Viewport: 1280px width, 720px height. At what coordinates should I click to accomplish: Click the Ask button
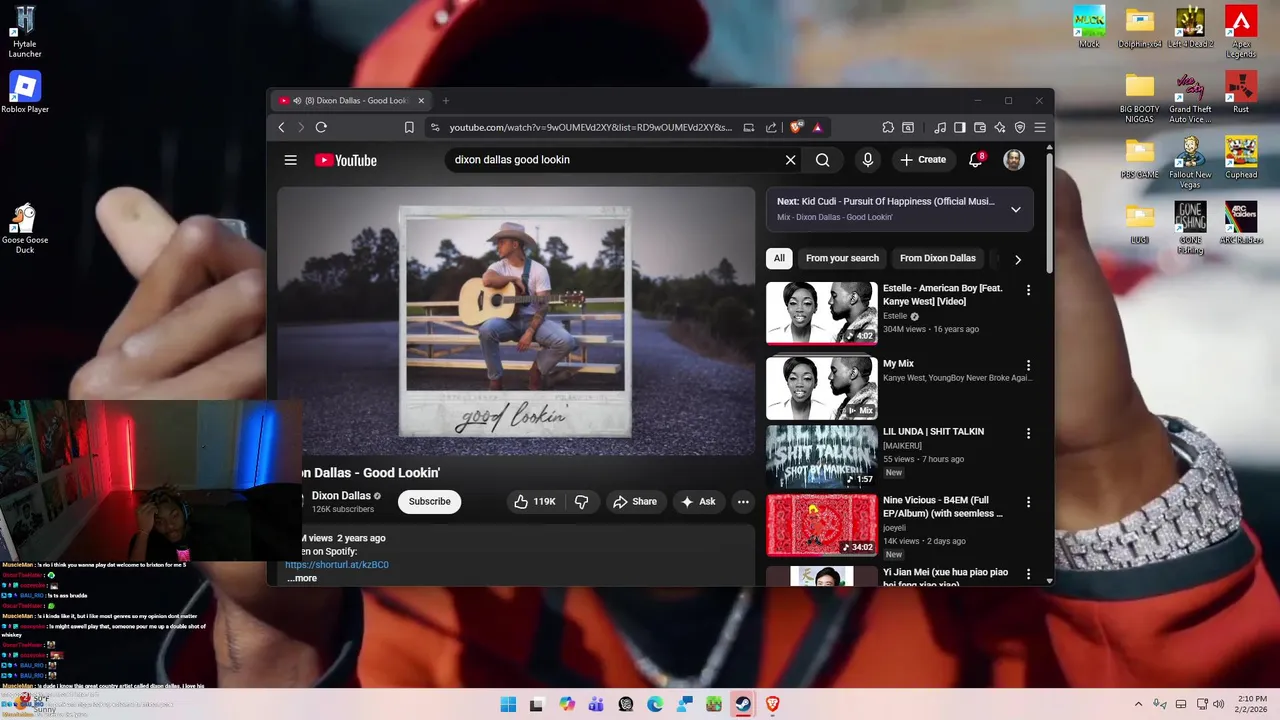[698, 502]
